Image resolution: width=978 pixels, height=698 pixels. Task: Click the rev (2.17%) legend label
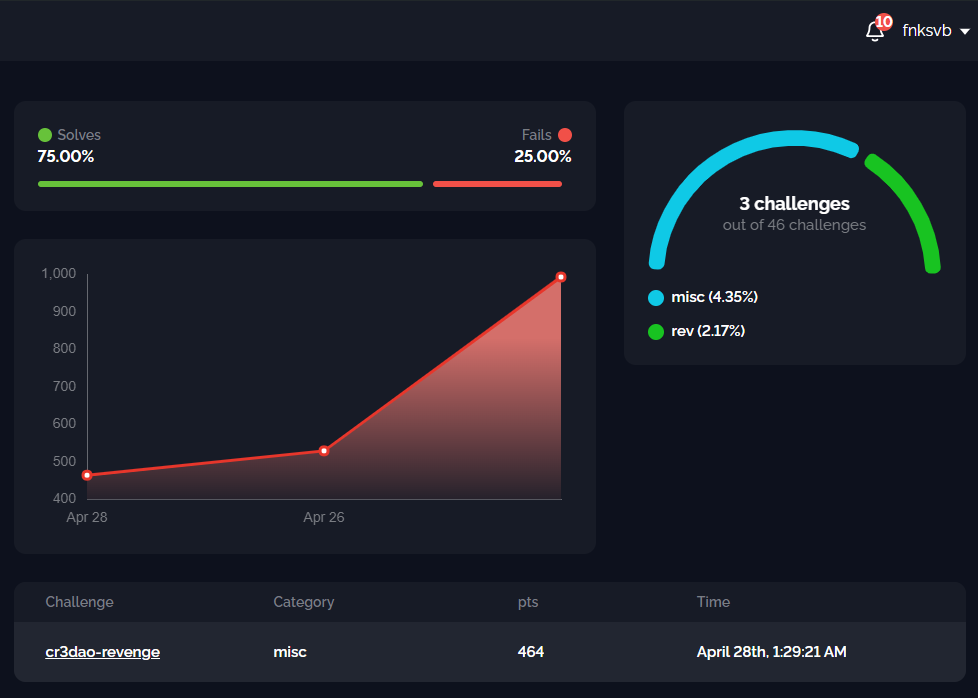click(x=707, y=331)
